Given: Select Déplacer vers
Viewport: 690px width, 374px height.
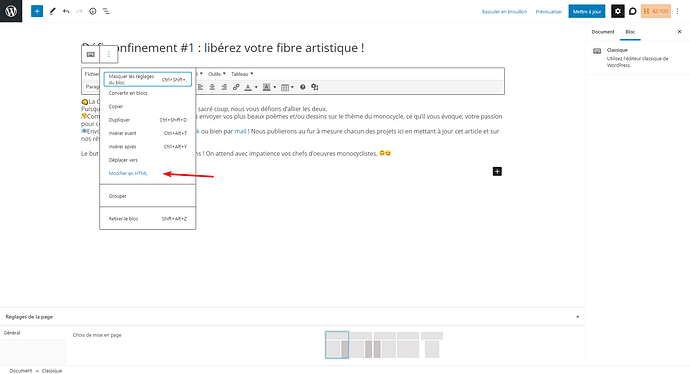Looking at the screenshot, I should pos(148,160).
